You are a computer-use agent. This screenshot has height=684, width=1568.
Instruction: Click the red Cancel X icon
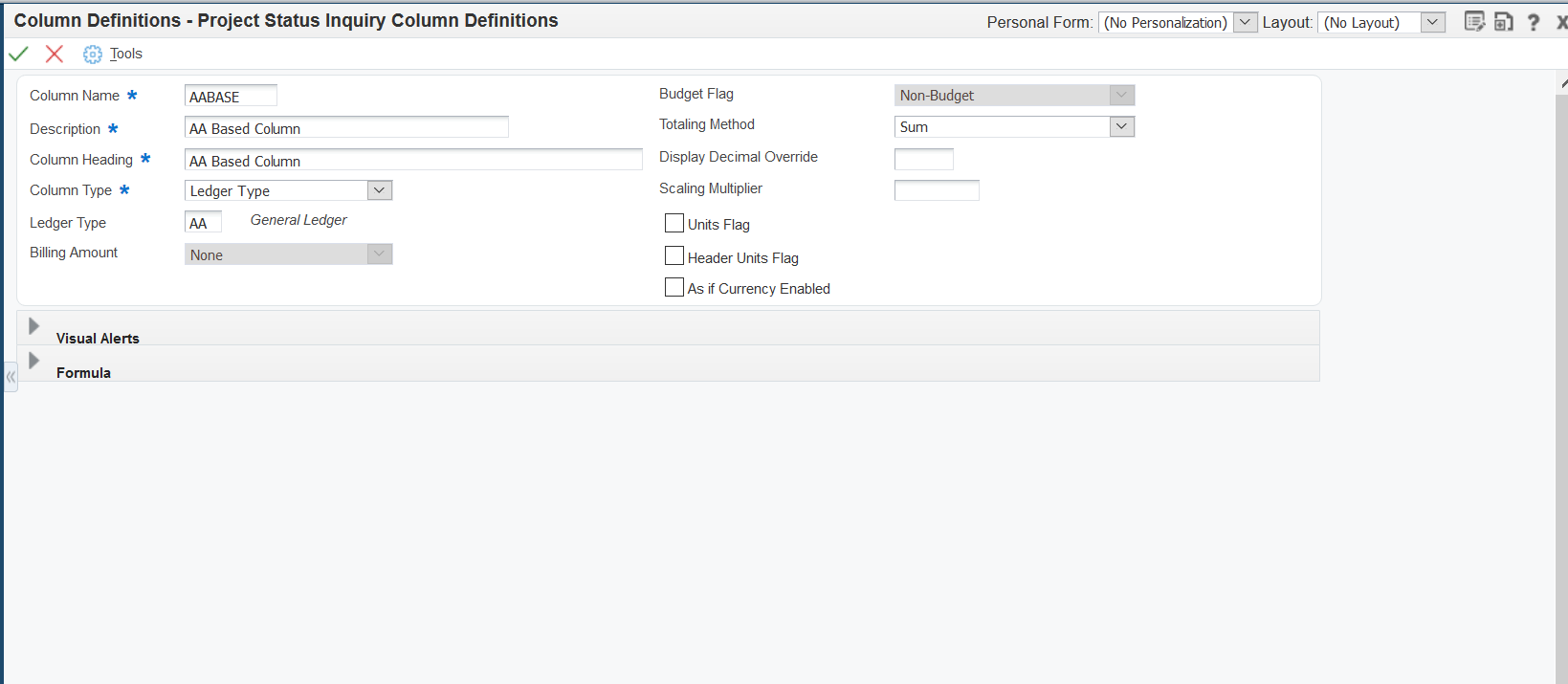(x=55, y=54)
